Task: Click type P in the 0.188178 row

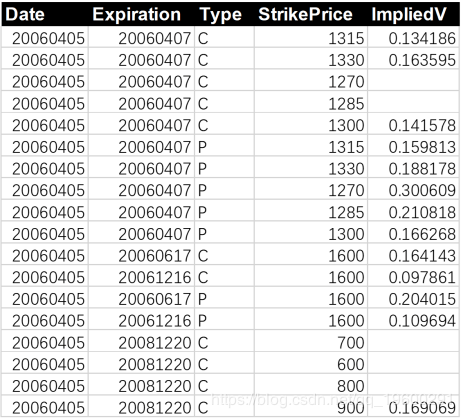Action: click(202, 169)
